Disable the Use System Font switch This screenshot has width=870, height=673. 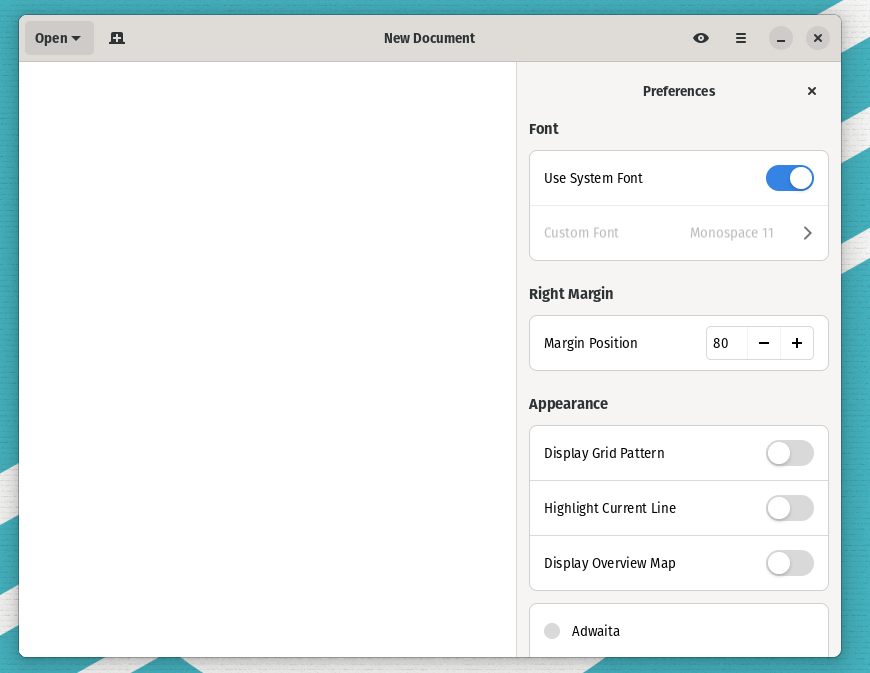[x=789, y=178]
